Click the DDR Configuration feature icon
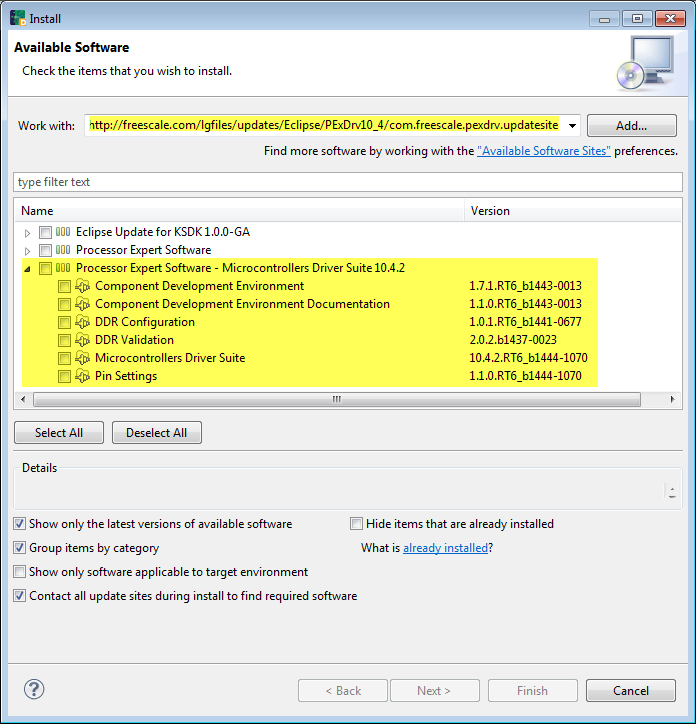 coord(83,322)
